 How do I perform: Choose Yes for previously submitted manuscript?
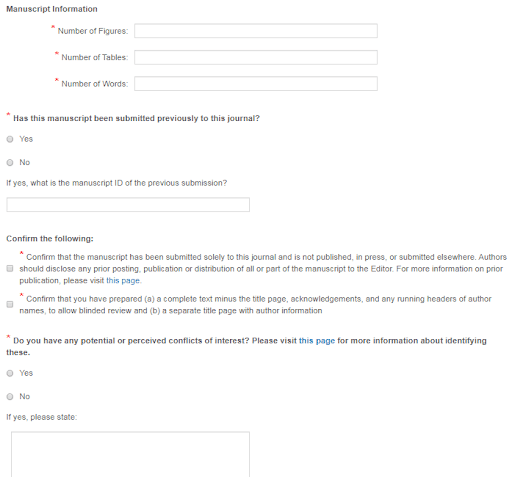[x=10, y=139]
